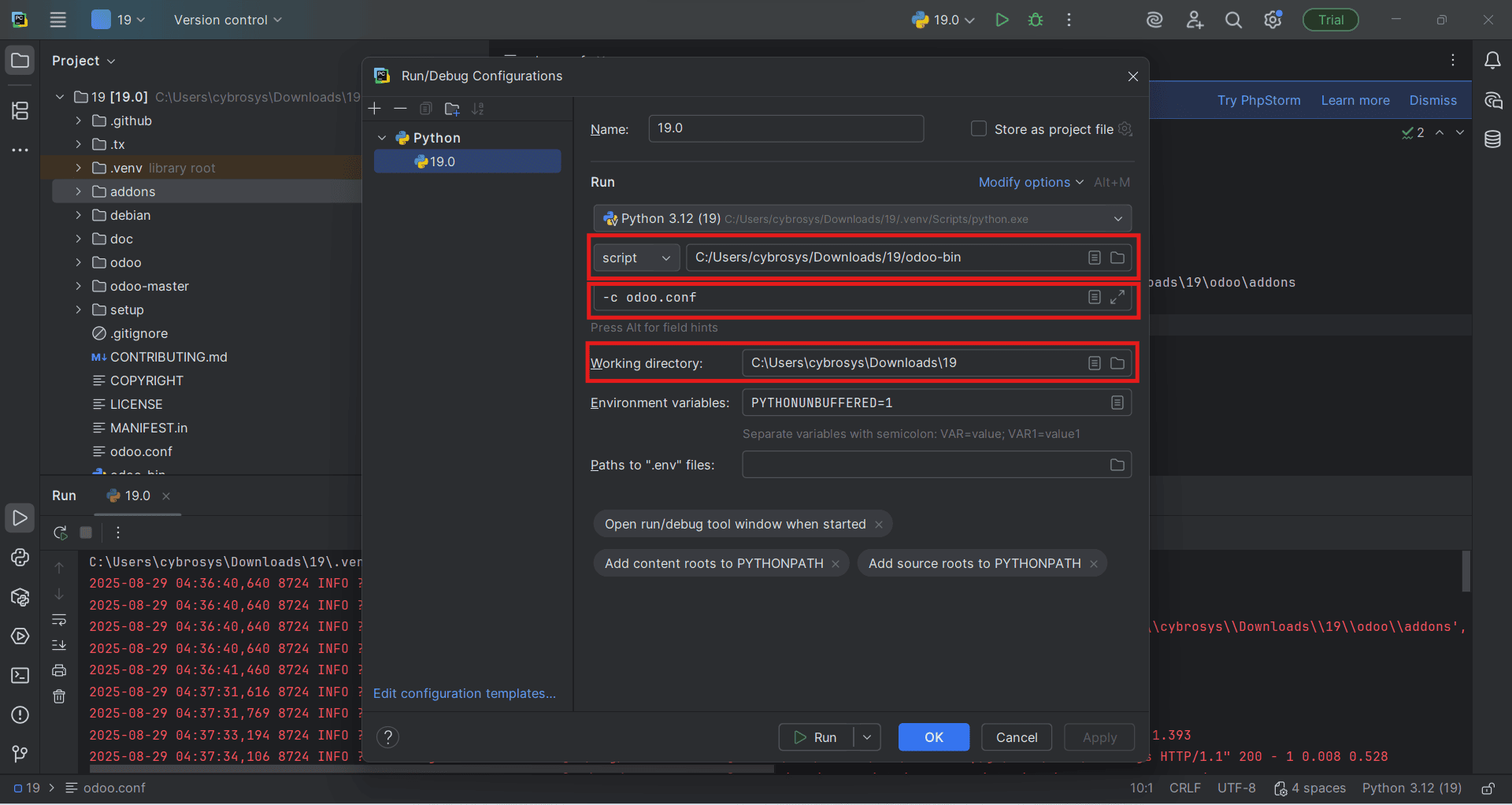Toggle read-only lock in status bar
Viewport: 1512px width, 805px height.
[x=1488, y=788]
